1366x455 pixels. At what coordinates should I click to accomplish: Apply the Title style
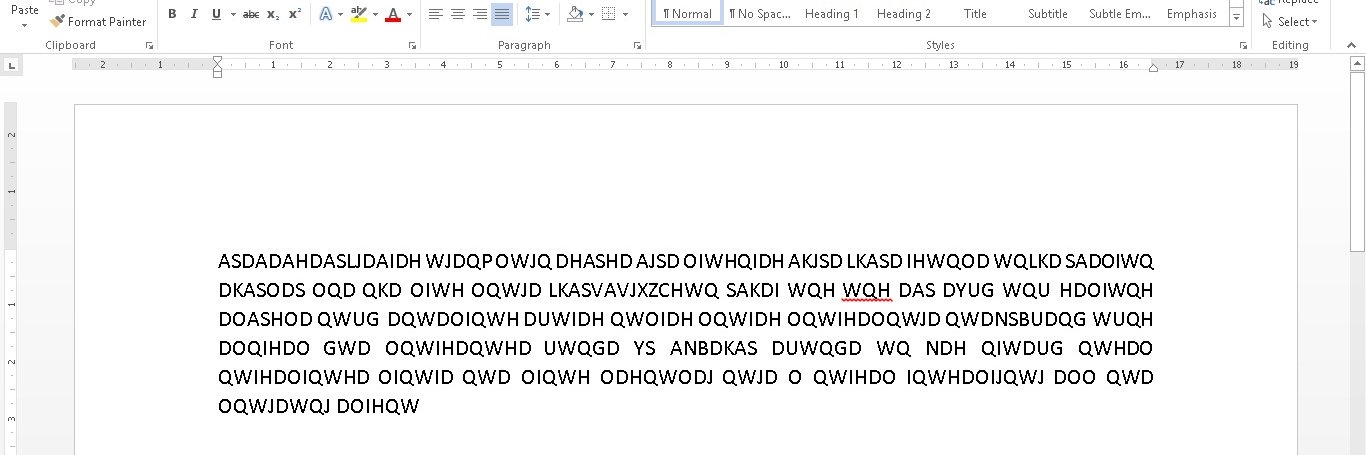pos(975,13)
